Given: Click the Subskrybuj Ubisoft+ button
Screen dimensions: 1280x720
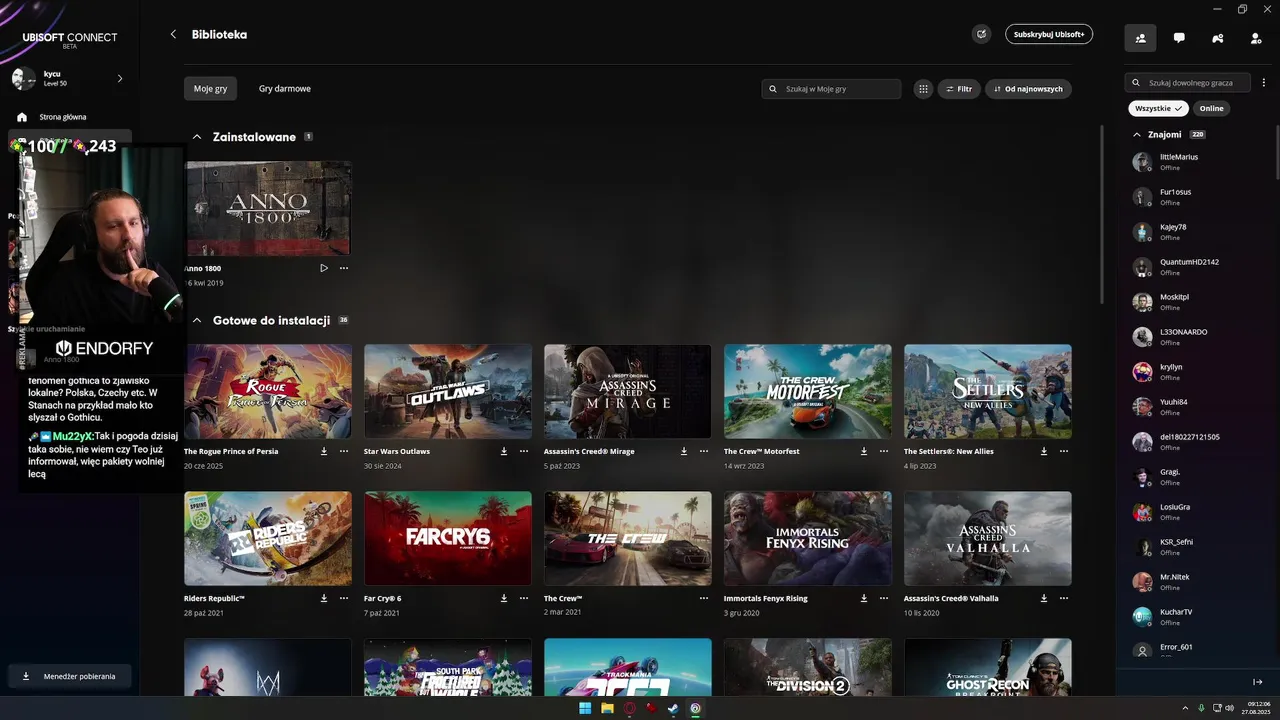Looking at the screenshot, I should click(1049, 34).
